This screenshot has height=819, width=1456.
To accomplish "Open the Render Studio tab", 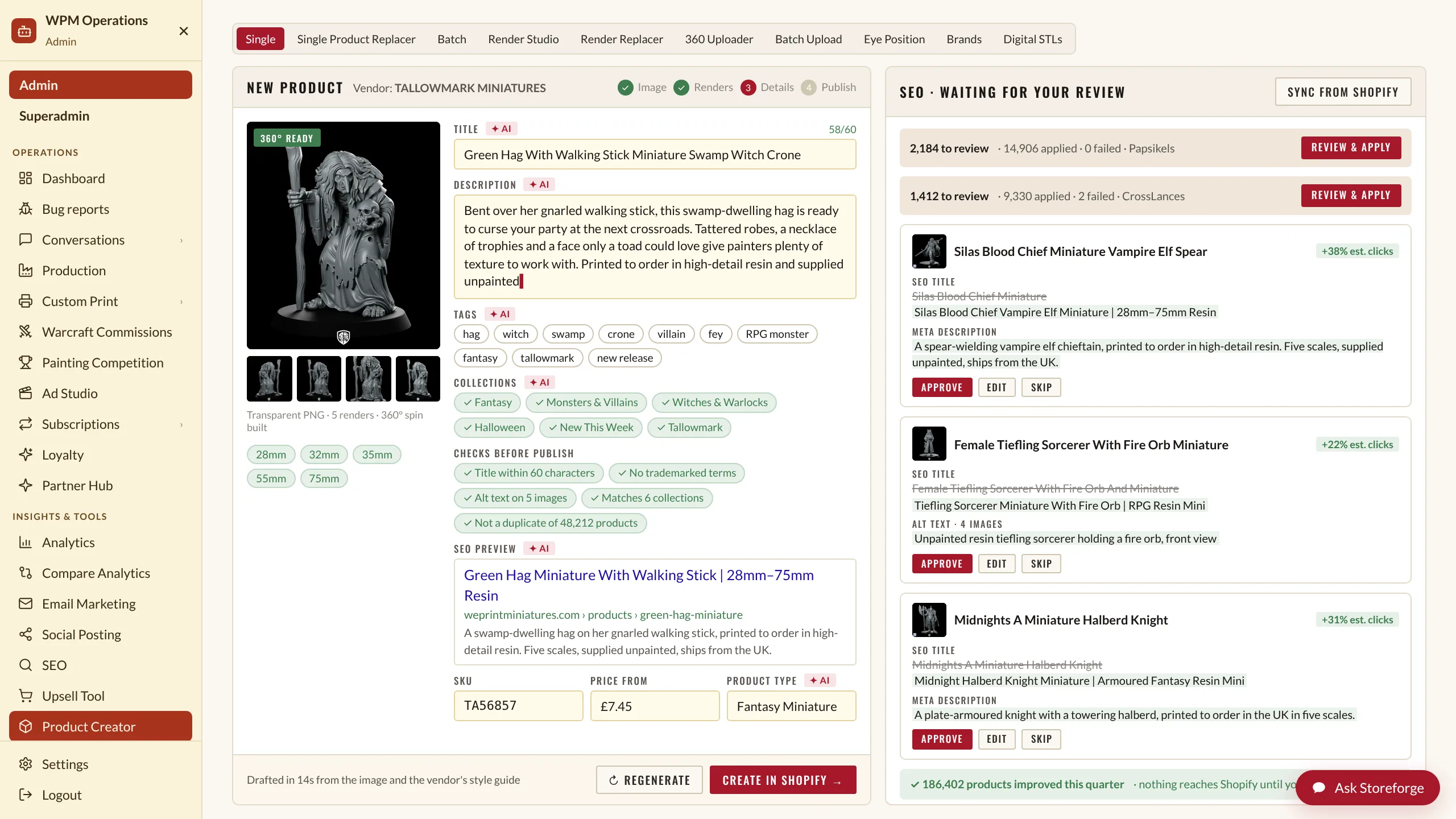I will coord(523,39).
